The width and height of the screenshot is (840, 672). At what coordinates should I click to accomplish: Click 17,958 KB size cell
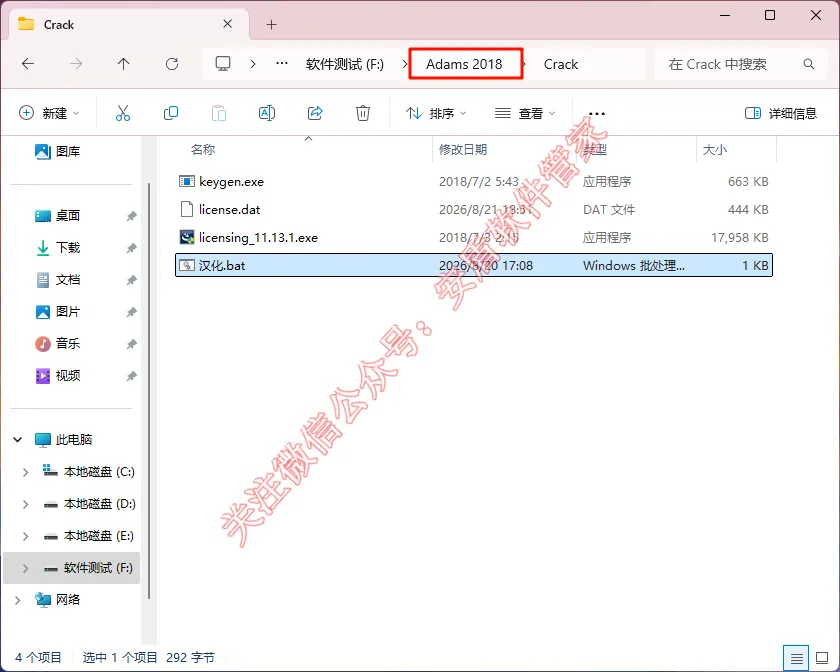point(739,237)
